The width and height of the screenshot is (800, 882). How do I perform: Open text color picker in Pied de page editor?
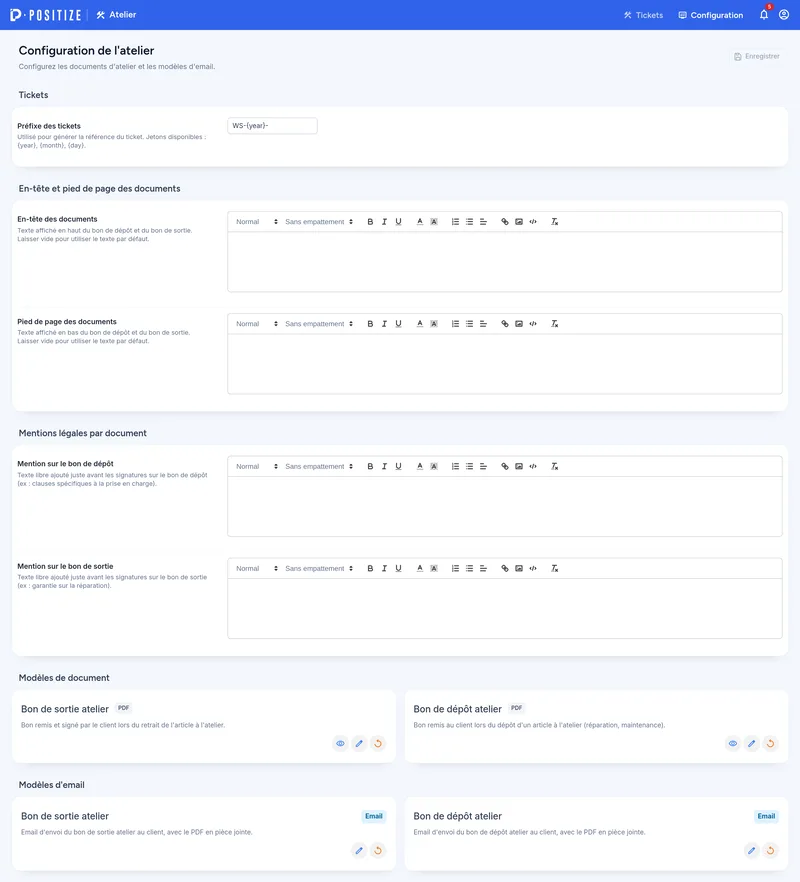pyautogui.click(x=420, y=324)
